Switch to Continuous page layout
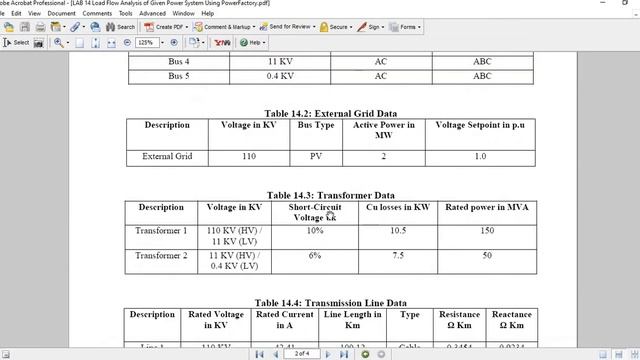 (619, 355)
